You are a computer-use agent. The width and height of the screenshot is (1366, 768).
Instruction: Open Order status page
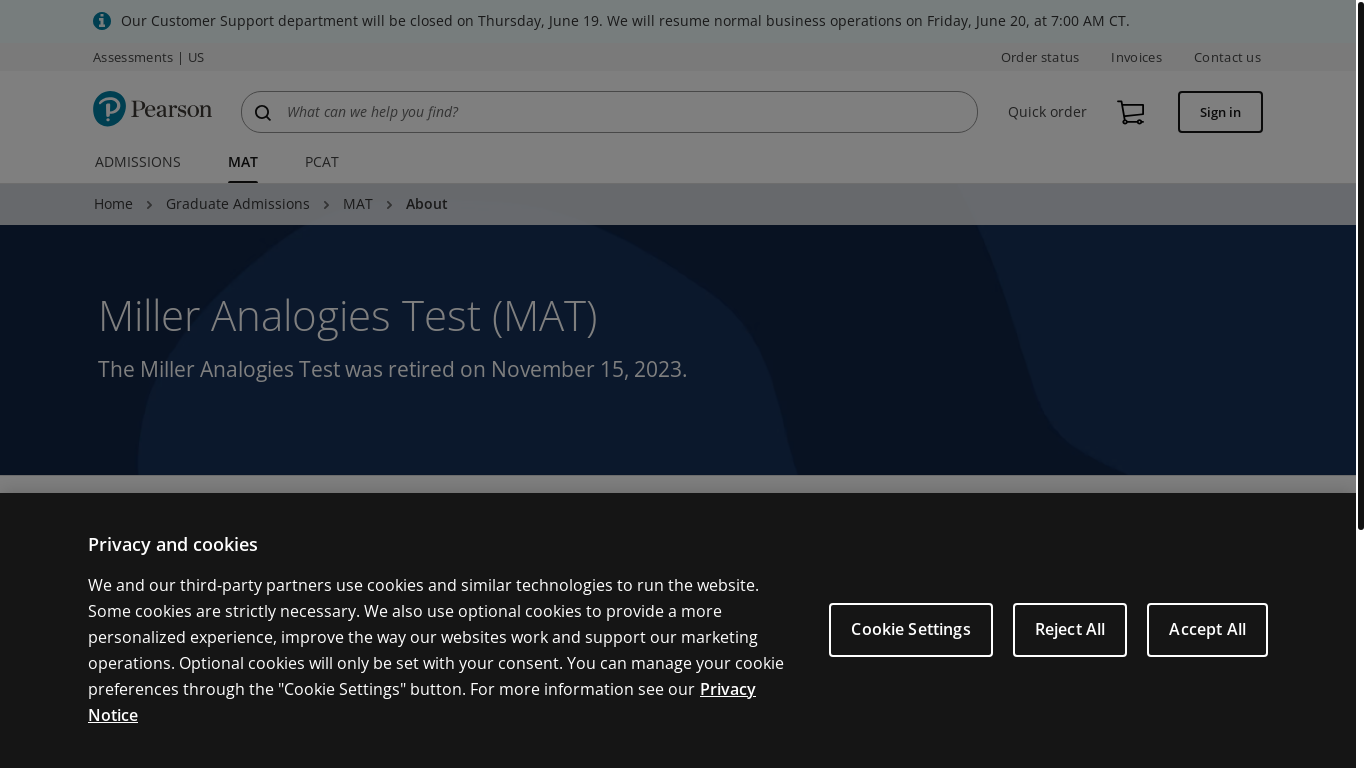(1039, 58)
